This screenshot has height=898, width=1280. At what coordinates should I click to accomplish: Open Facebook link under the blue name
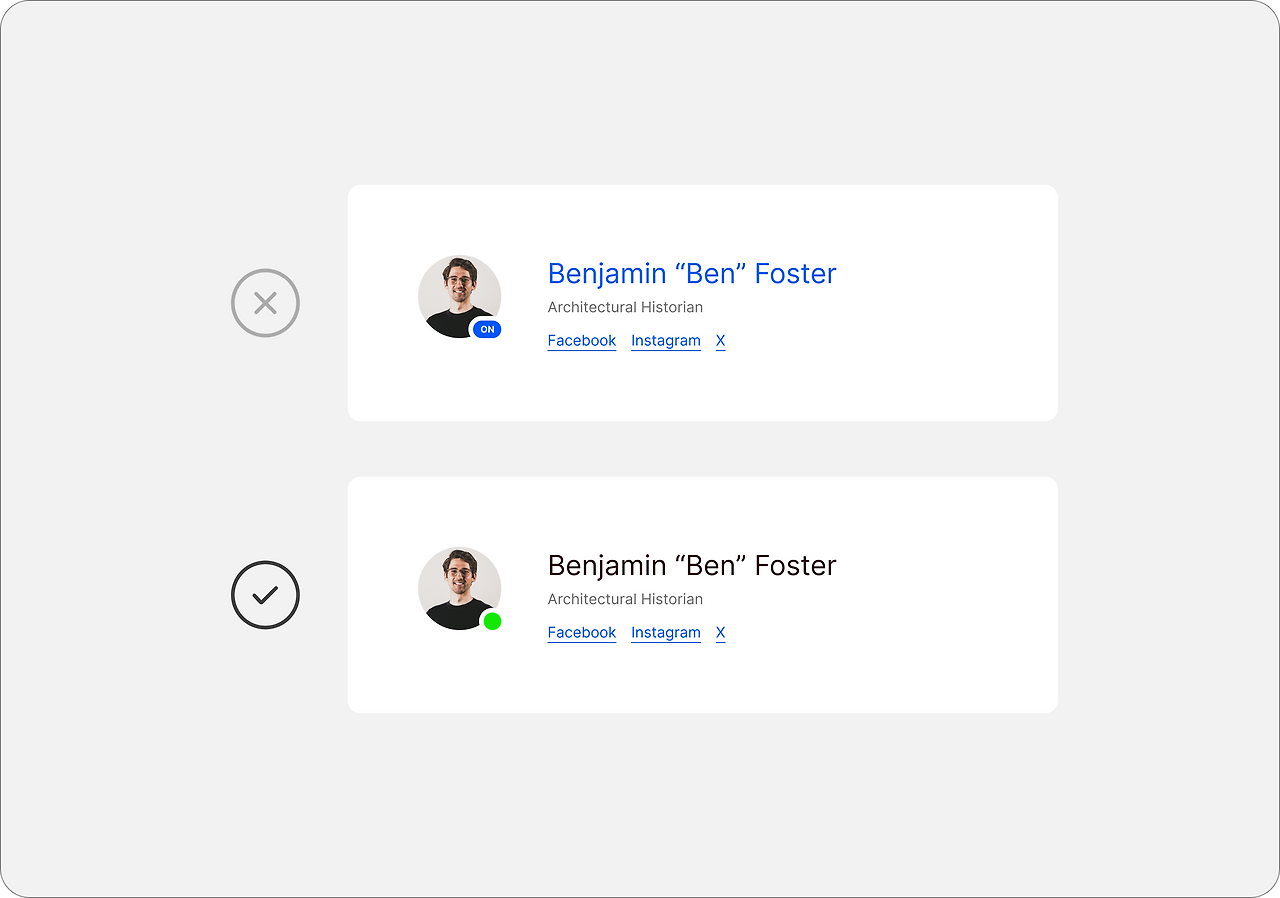581,341
